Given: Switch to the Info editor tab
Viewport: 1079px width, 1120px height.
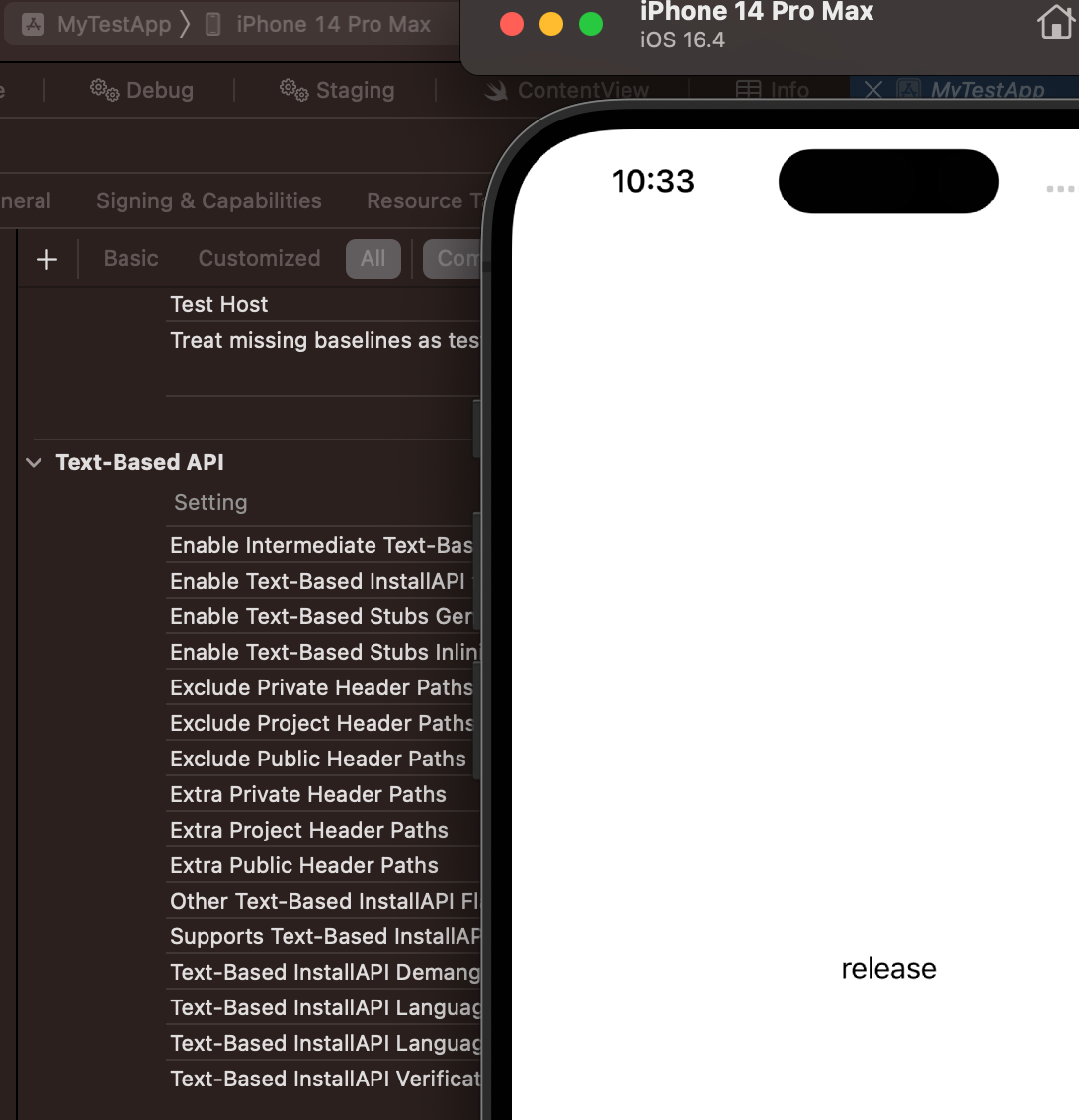Looking at the screenshot, I should (773, 90).
